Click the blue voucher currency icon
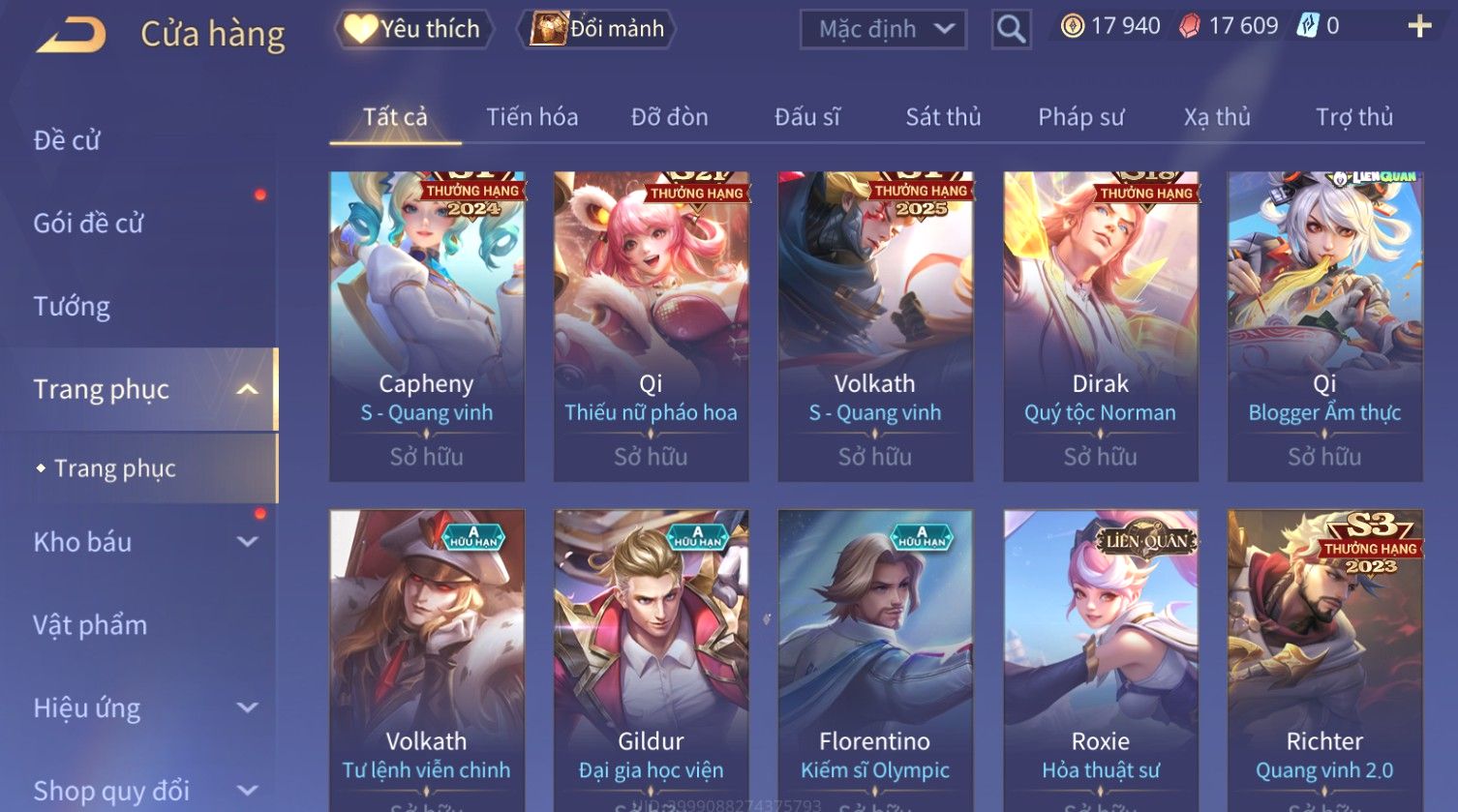This screenshot has width=1458, height=812. click(1308, 26)
